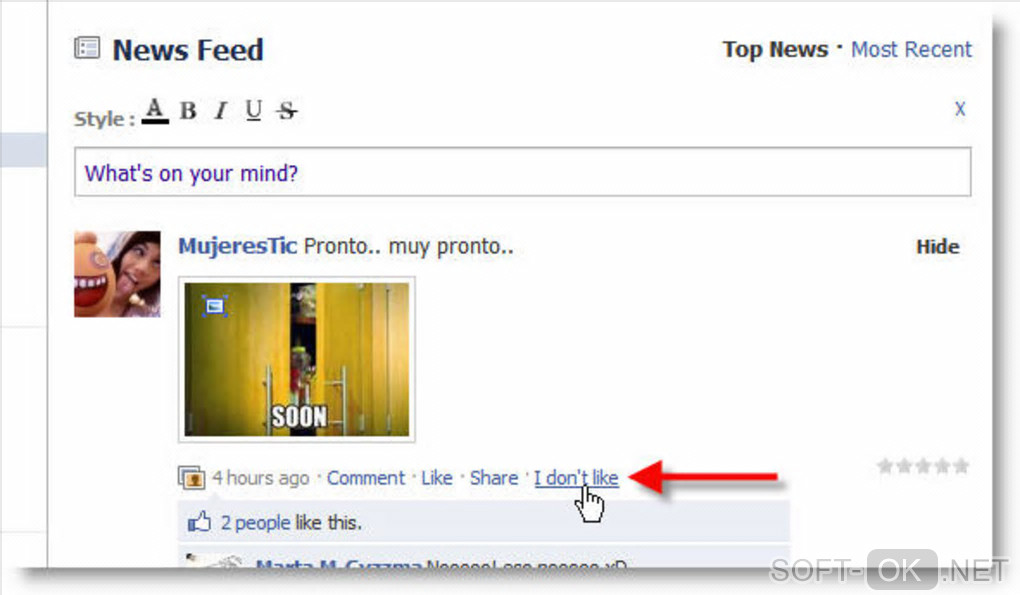Like the MujeresTic post

coord(436,478)
